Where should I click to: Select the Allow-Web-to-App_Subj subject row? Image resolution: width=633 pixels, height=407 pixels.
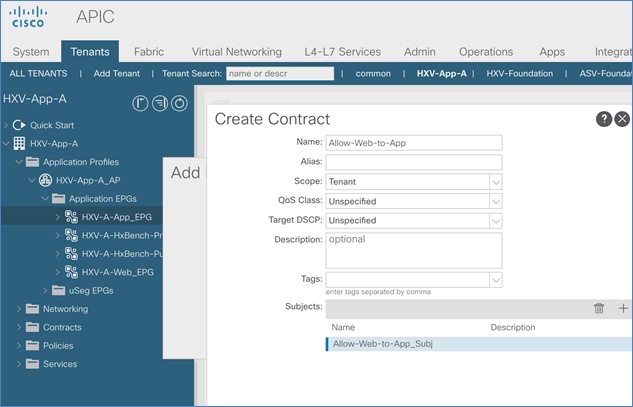479,344
